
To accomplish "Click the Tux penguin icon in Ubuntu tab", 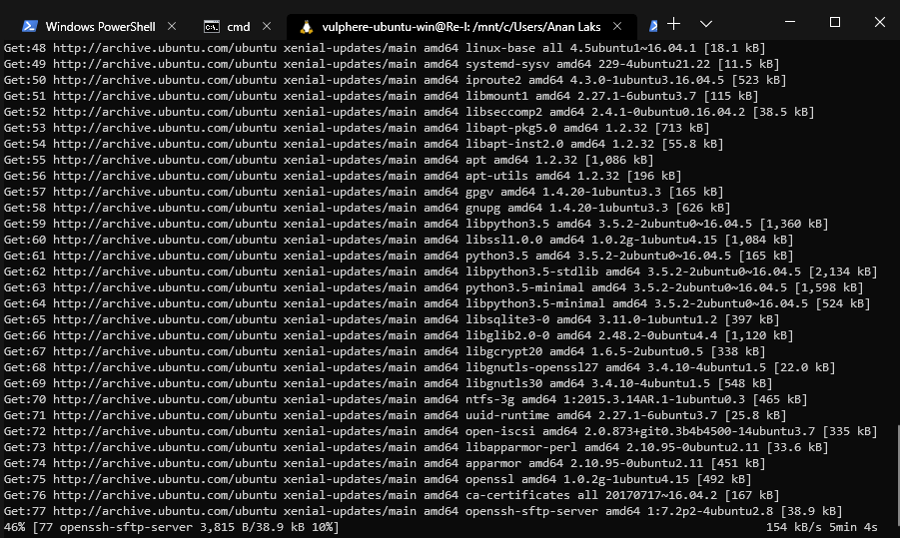I will pyautogui.click(x=307, y=26).
